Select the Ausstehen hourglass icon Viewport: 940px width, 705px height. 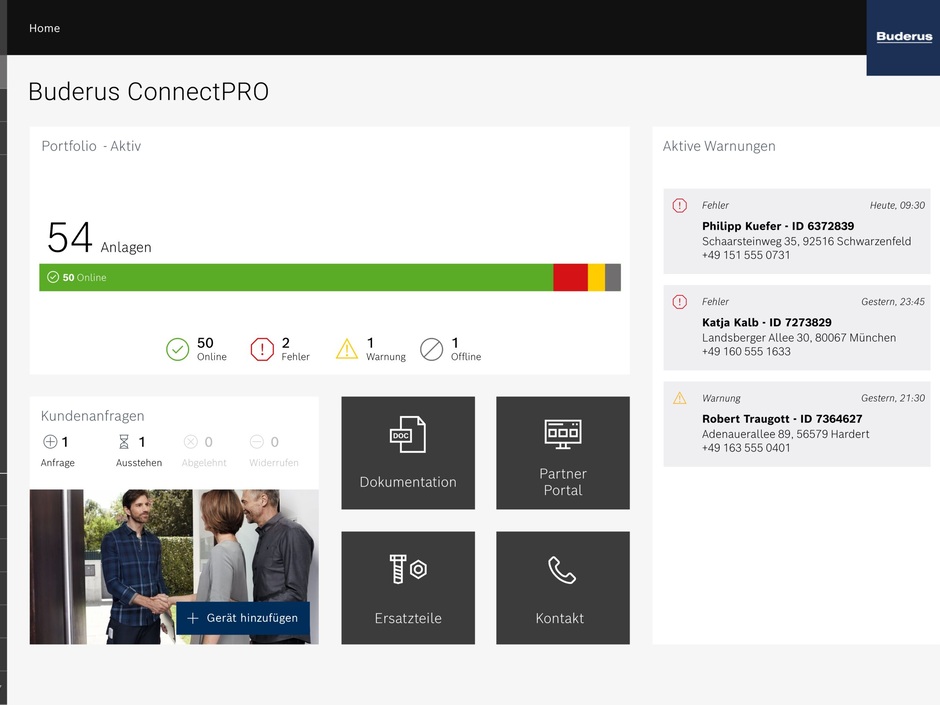[x=124, y=442]
